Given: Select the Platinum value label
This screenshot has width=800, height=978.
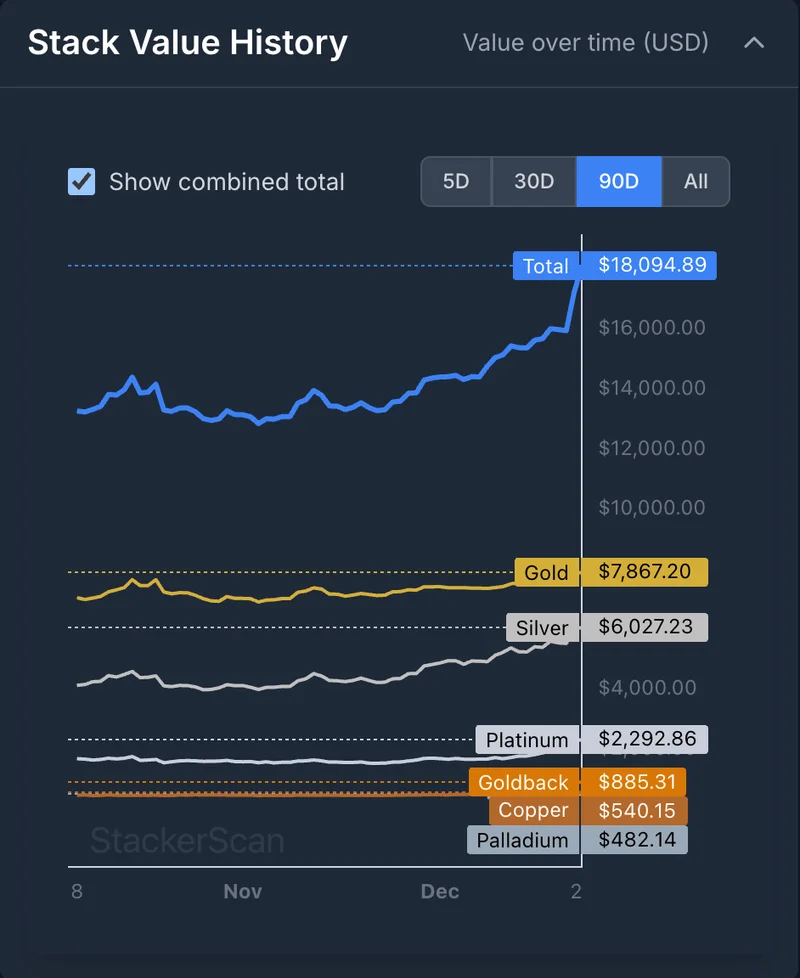Looking at the screenshot, I should [527, 740].
